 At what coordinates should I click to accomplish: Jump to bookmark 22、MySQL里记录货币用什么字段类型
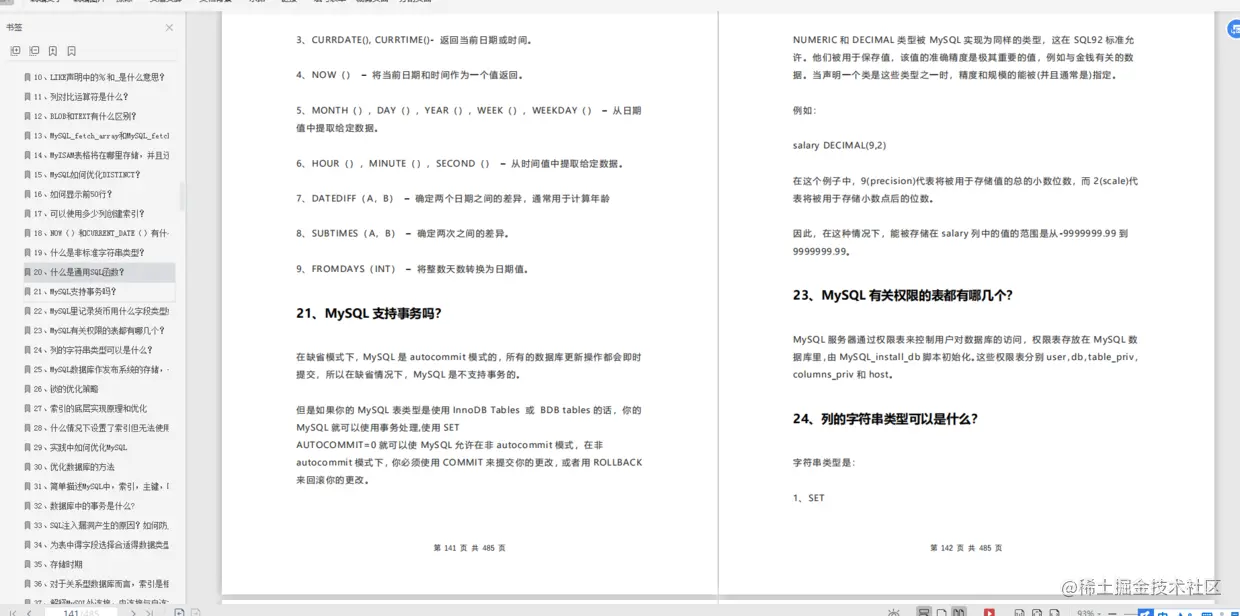(x=99, y=311)
